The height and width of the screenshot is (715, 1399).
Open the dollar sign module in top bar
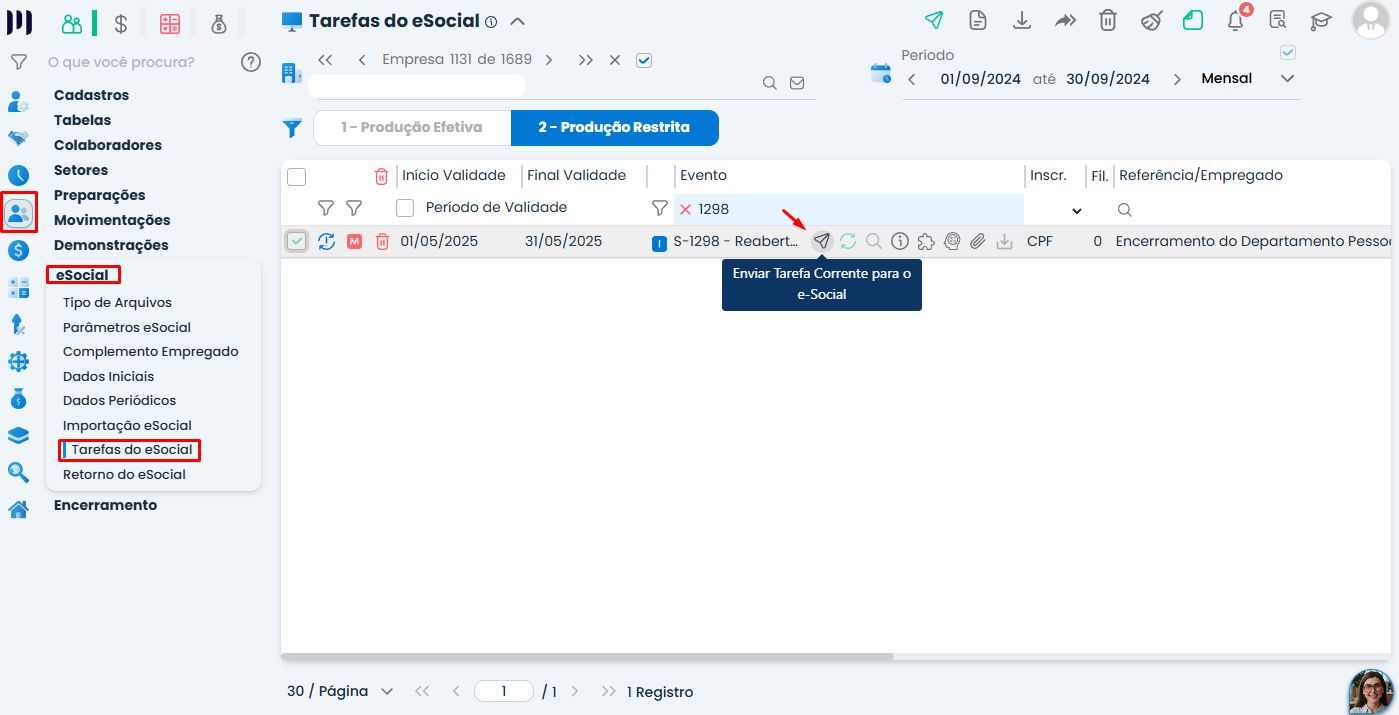[120, 24]
